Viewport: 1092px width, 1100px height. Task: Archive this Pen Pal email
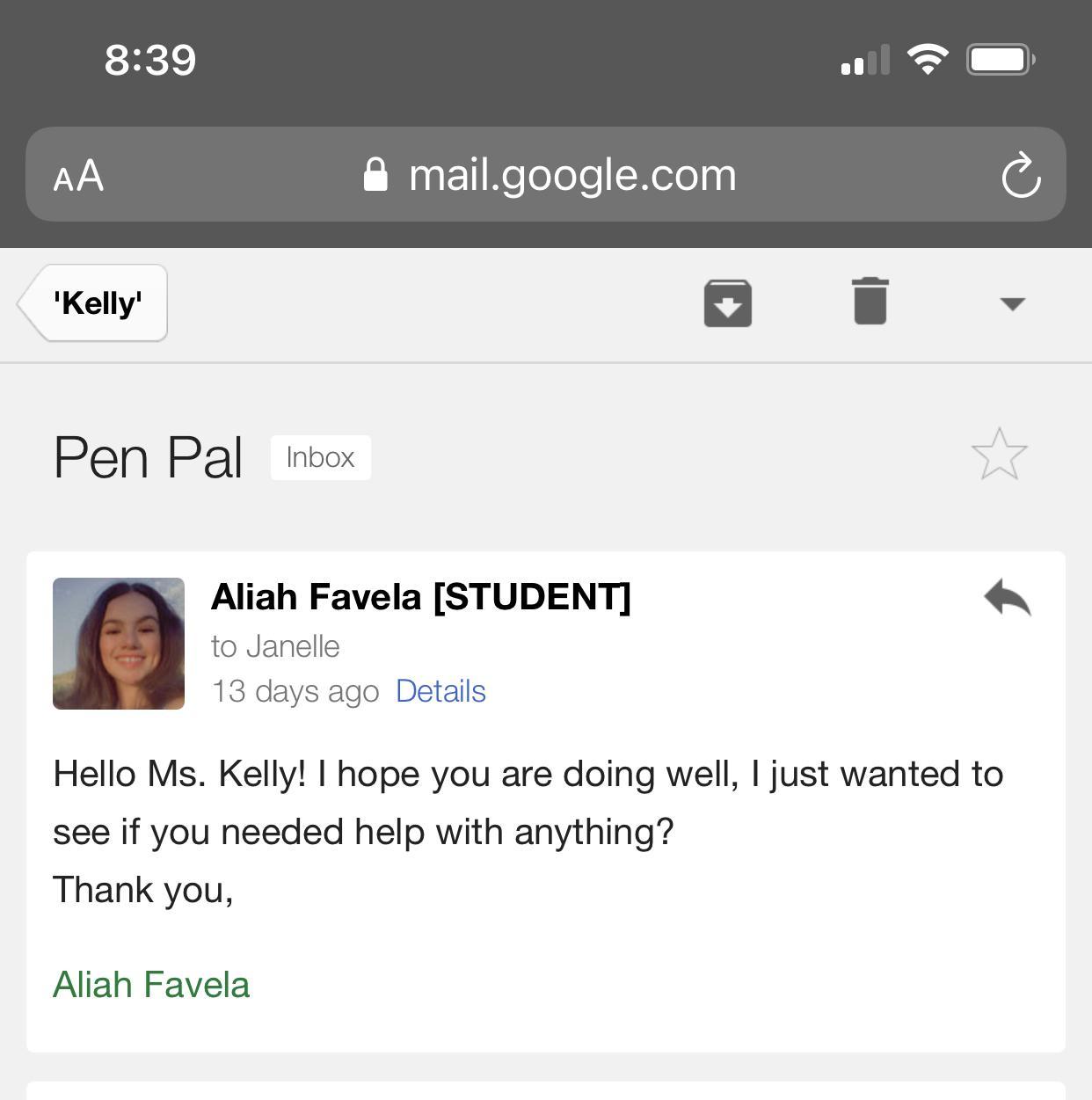(727, 303)
